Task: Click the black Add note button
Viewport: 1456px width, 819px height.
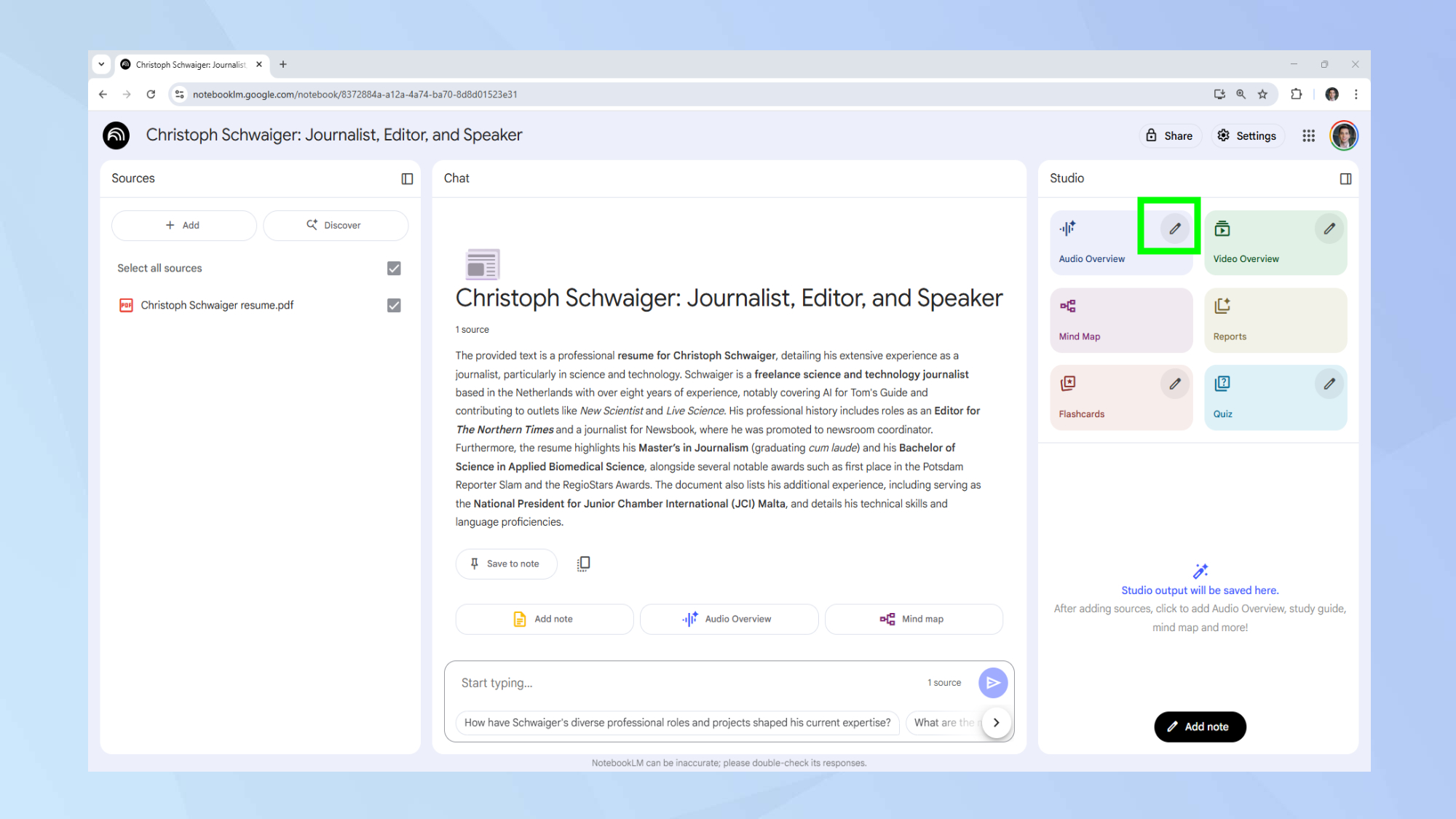Action: point(1199,727)
